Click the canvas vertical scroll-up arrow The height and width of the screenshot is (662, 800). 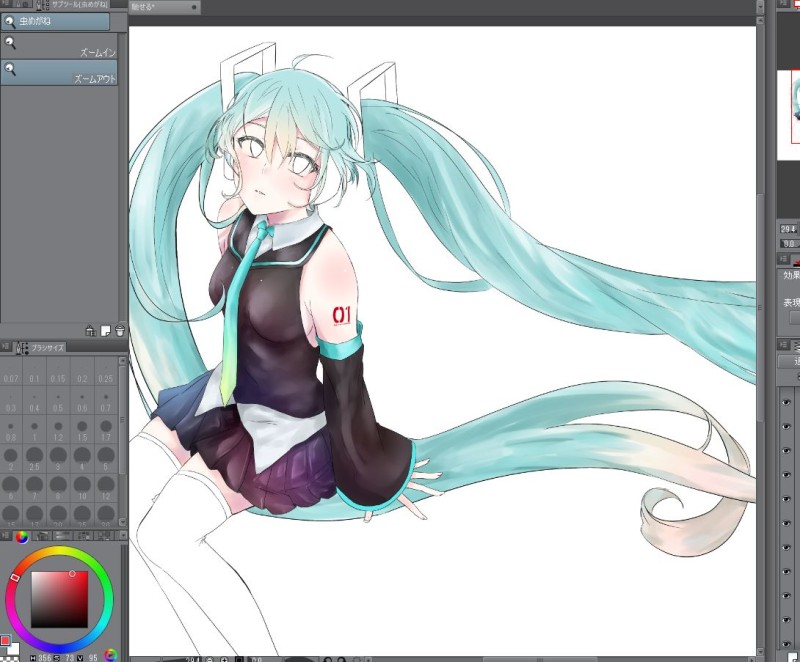pos(760,20)
